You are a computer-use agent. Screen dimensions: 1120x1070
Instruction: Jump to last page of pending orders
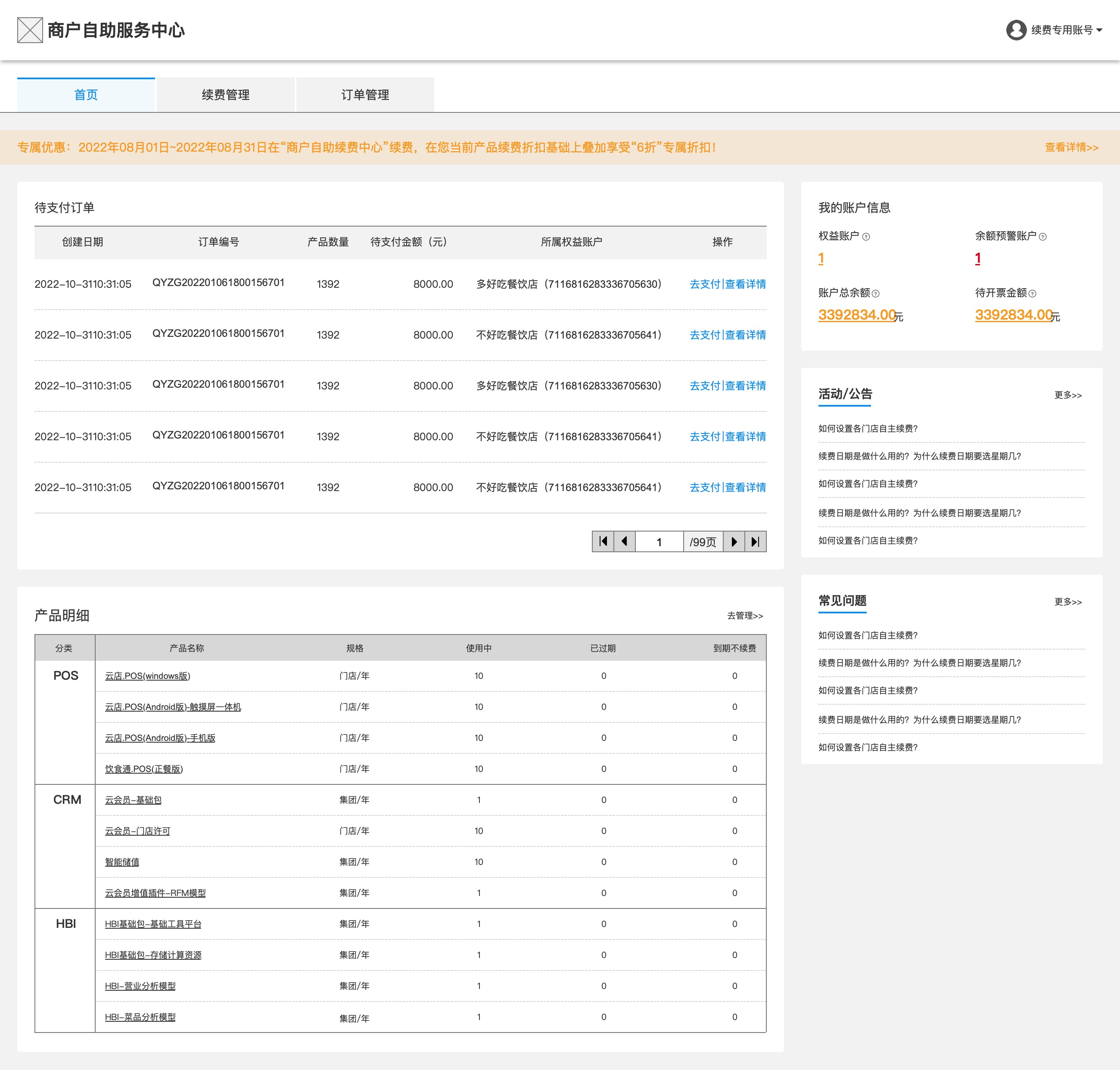coord(756,541)
